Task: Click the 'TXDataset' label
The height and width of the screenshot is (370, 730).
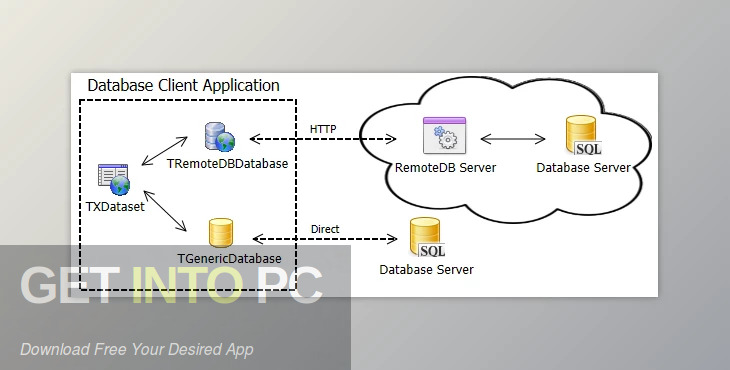Action: 115,207
